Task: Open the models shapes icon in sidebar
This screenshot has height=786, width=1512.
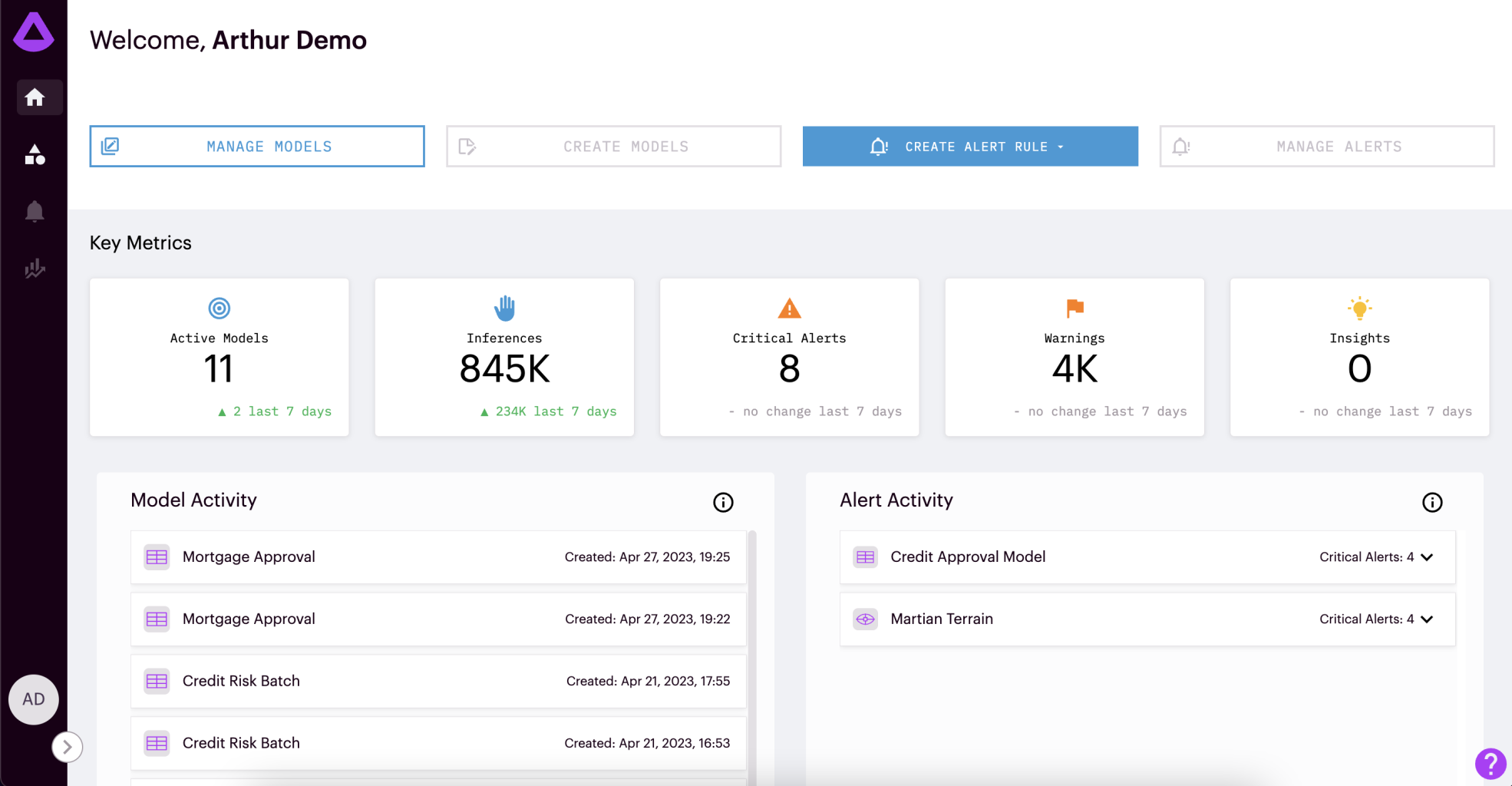Action: [35, 155]
